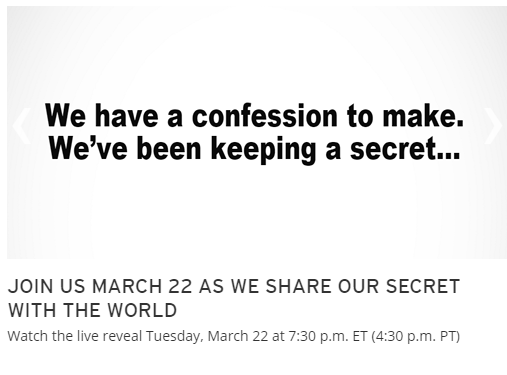Click 'MARCH 22' in the headline
The width and height of the screenshot is (507, 375).
[x=142, y=286]
